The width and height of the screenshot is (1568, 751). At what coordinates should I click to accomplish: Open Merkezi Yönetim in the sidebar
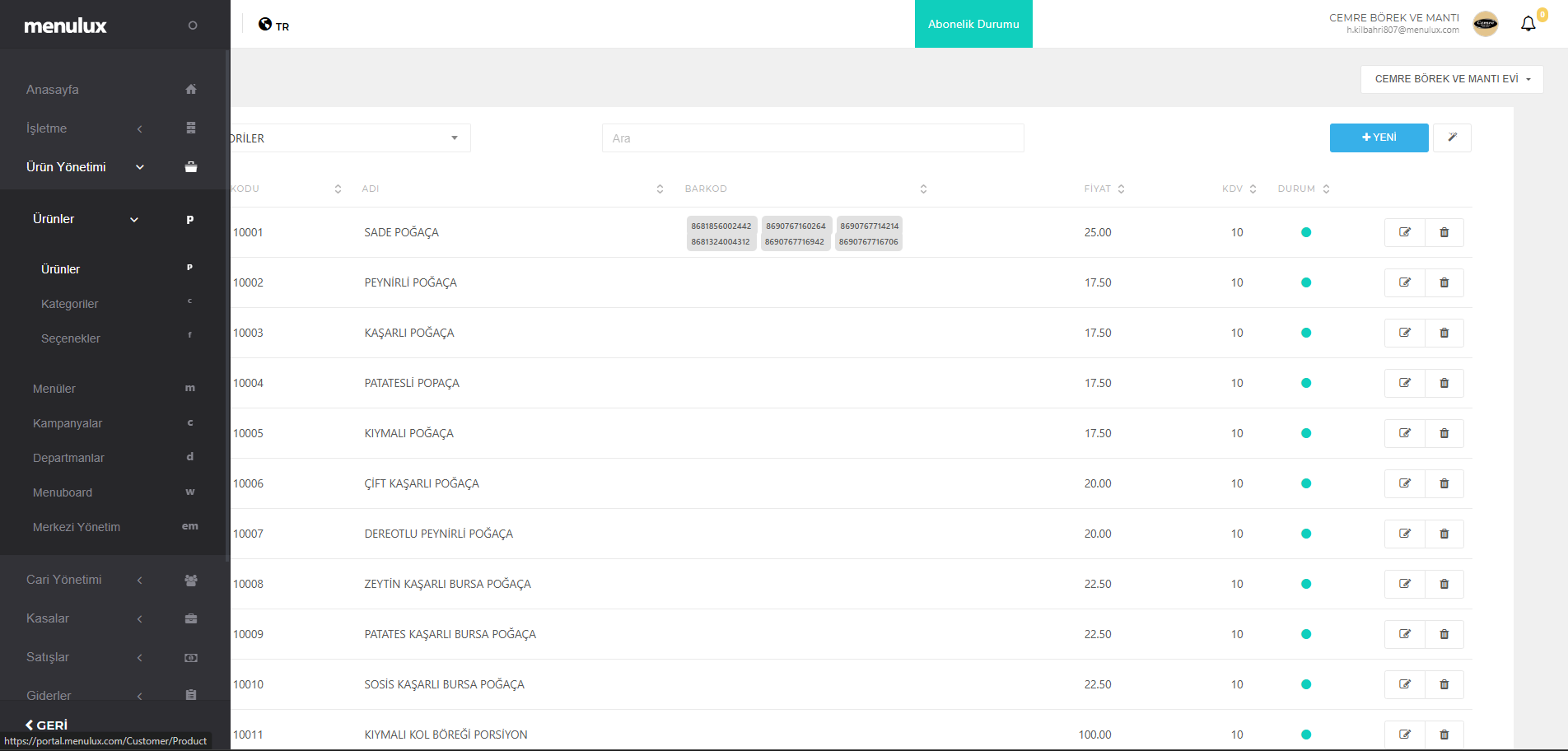pos(77,527)
